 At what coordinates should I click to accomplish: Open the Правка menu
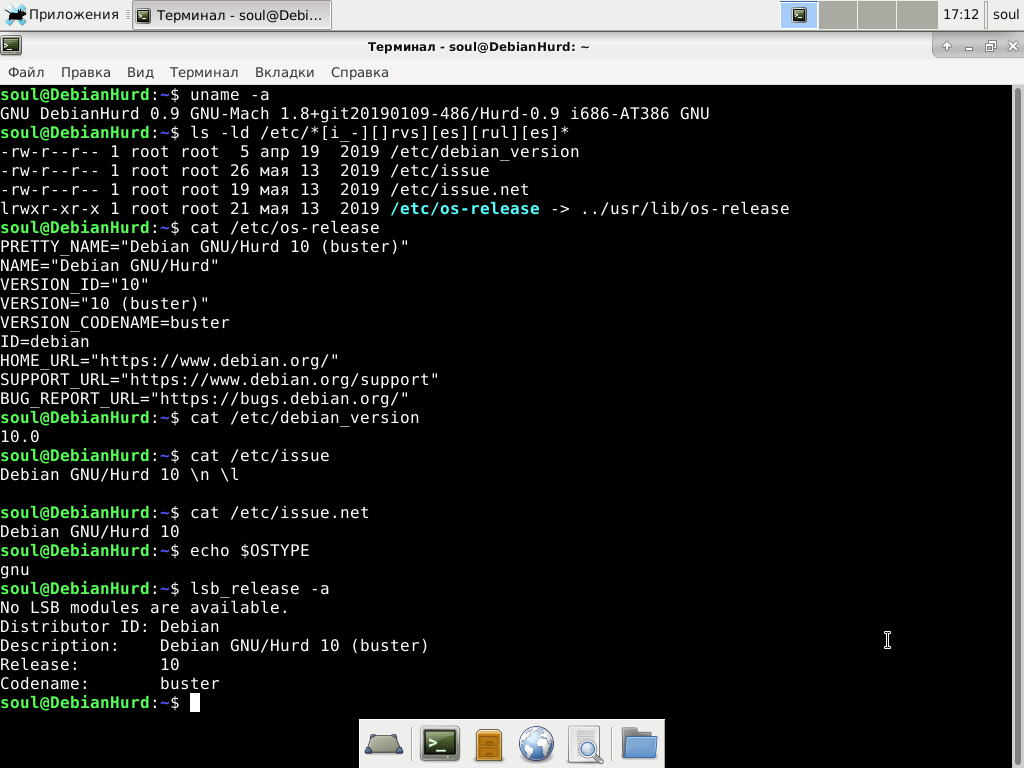click(86, 72)
